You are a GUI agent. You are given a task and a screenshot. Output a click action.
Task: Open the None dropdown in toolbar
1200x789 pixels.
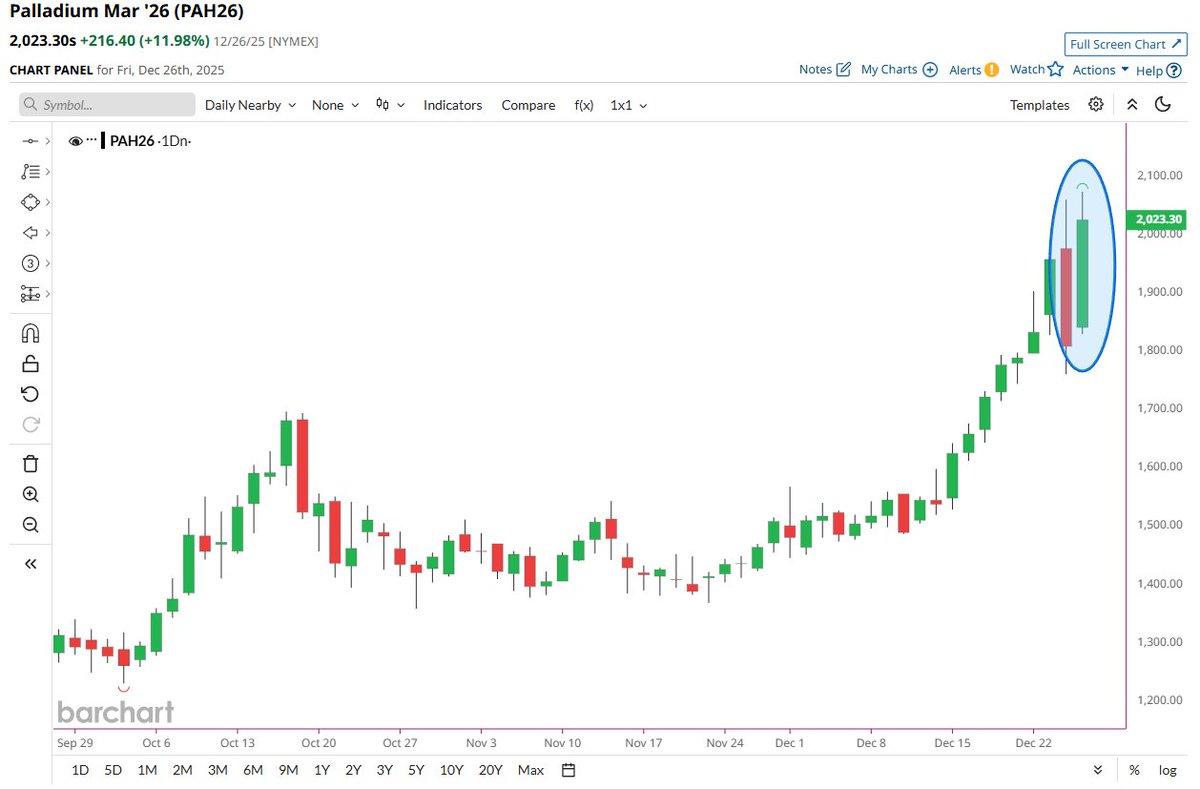(336, 105)
